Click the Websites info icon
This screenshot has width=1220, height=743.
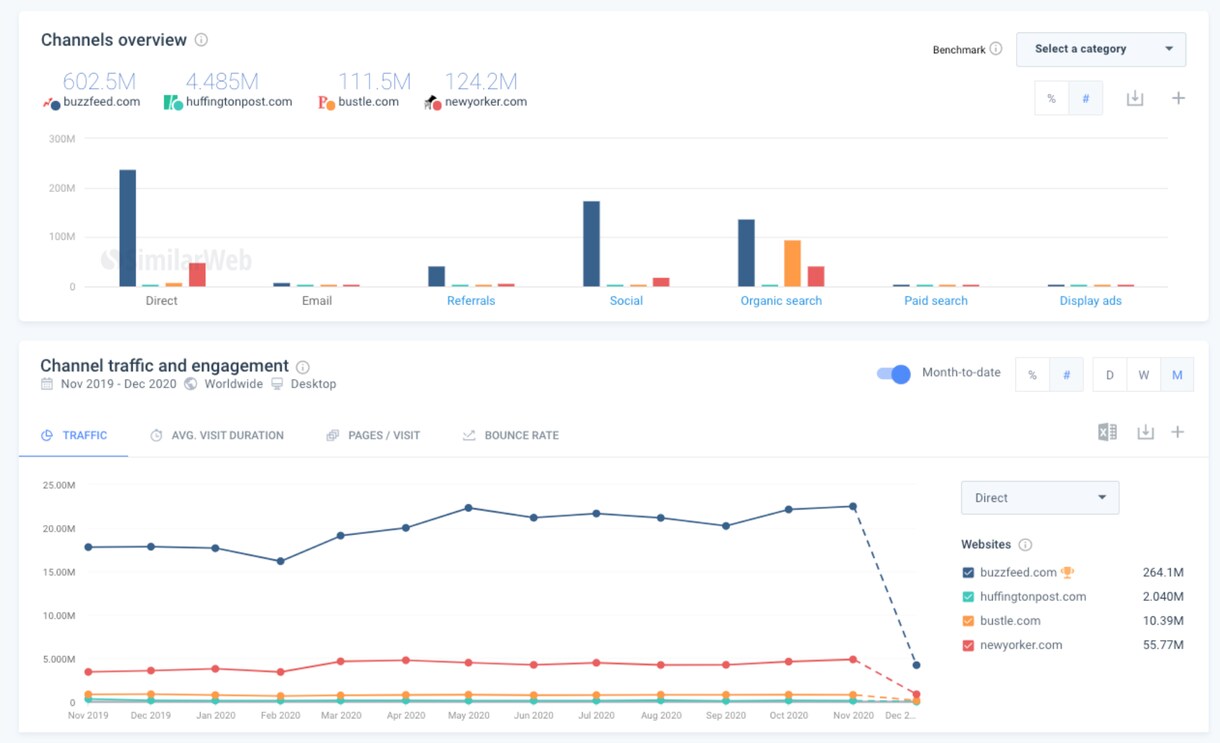click(1025, 545)
